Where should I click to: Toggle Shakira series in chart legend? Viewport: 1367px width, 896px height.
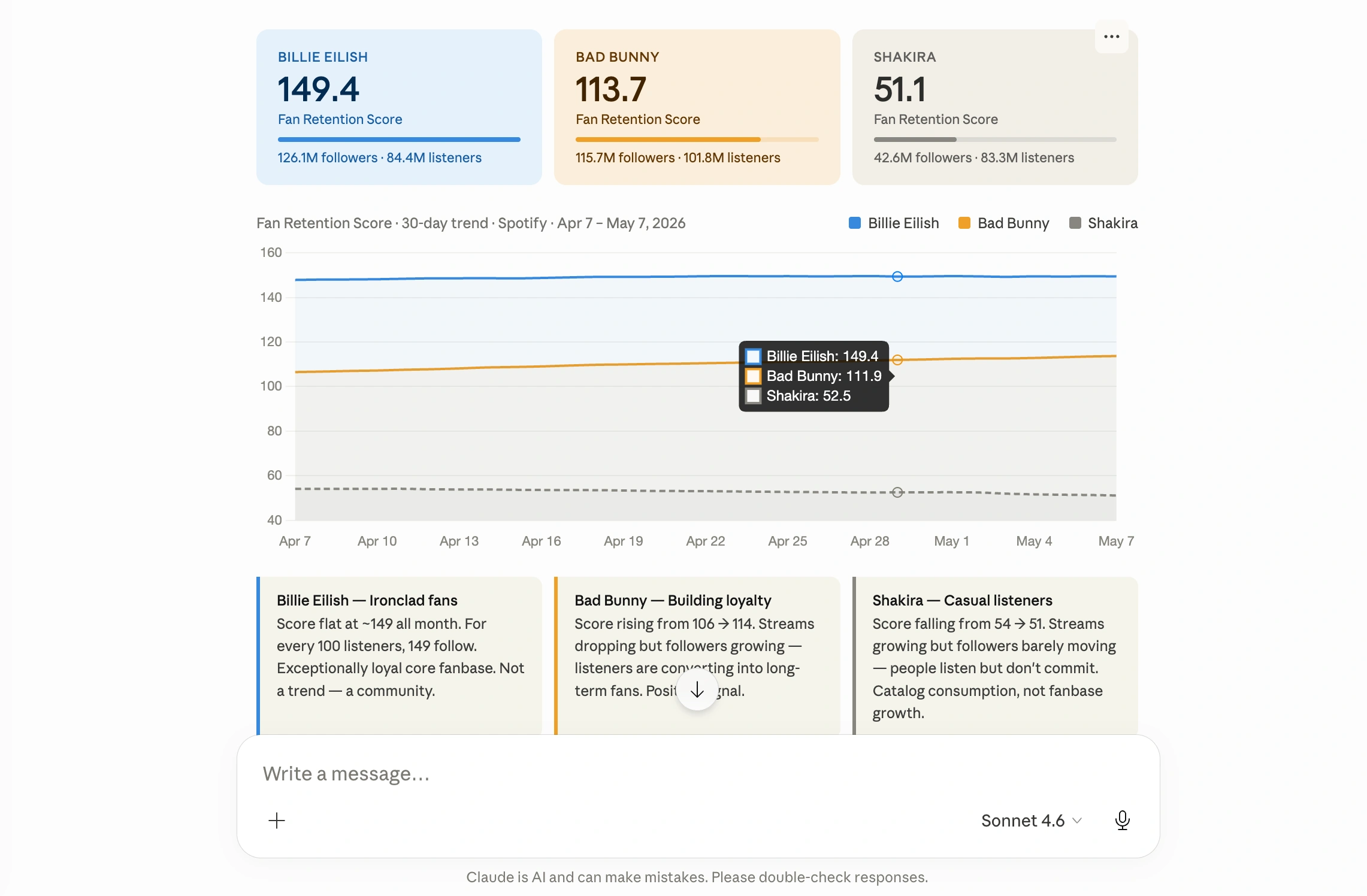(1103, 223)
